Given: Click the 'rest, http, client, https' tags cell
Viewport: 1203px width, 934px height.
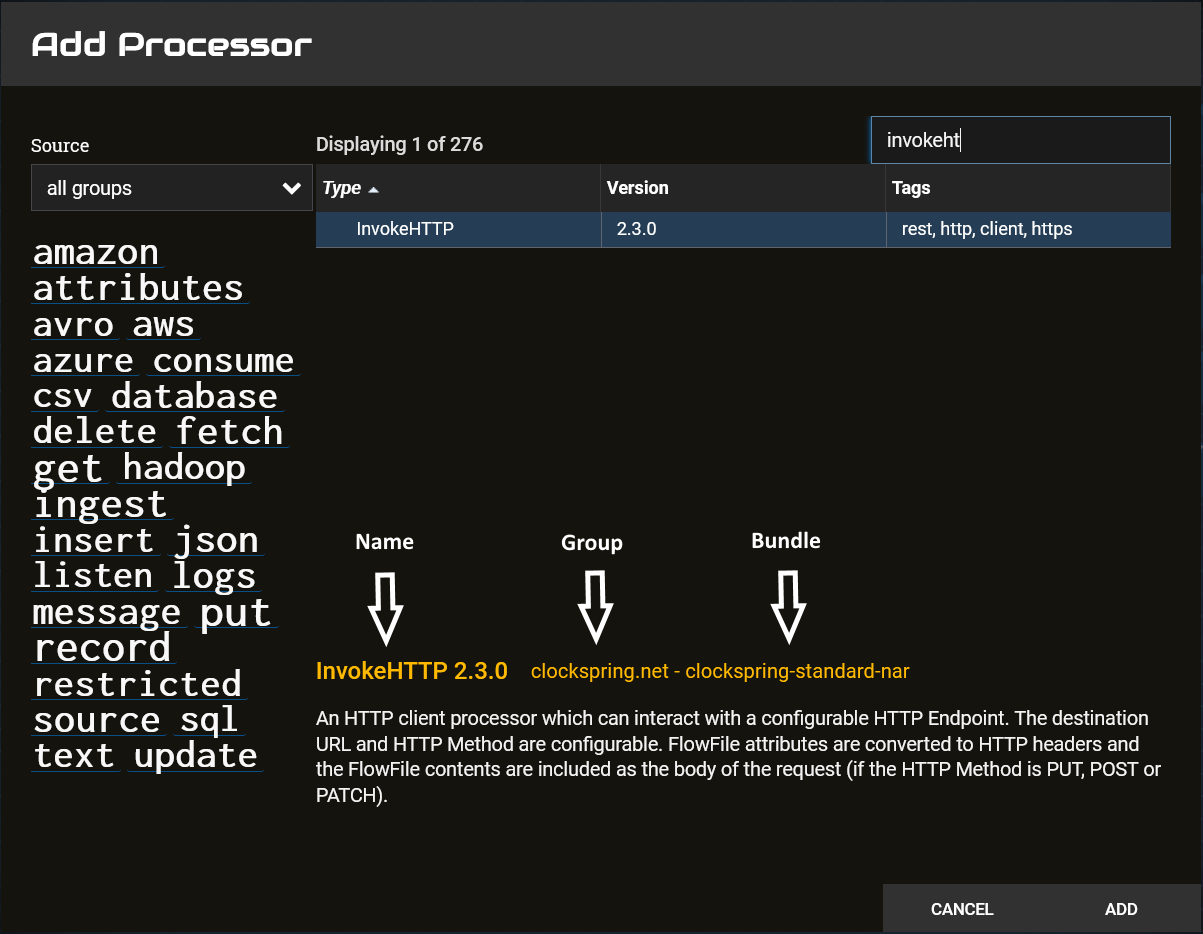Looking at the screenshot, I should (1028, 229).
